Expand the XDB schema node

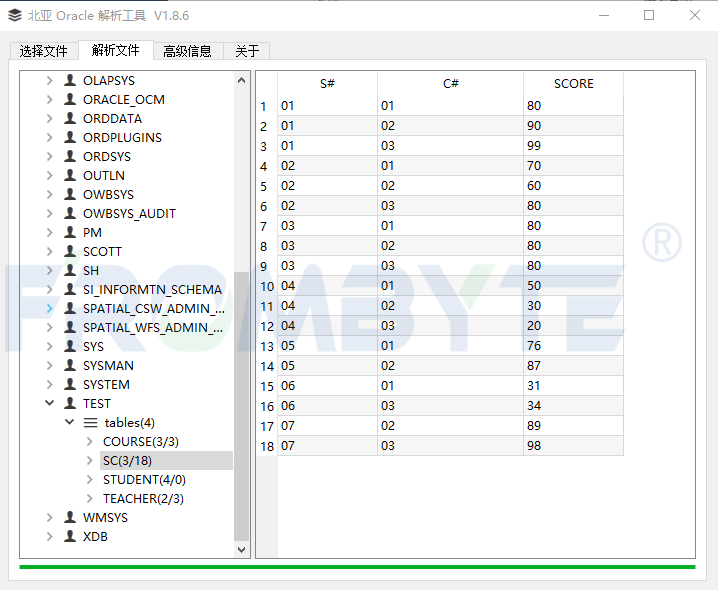(x=49, y=537)
